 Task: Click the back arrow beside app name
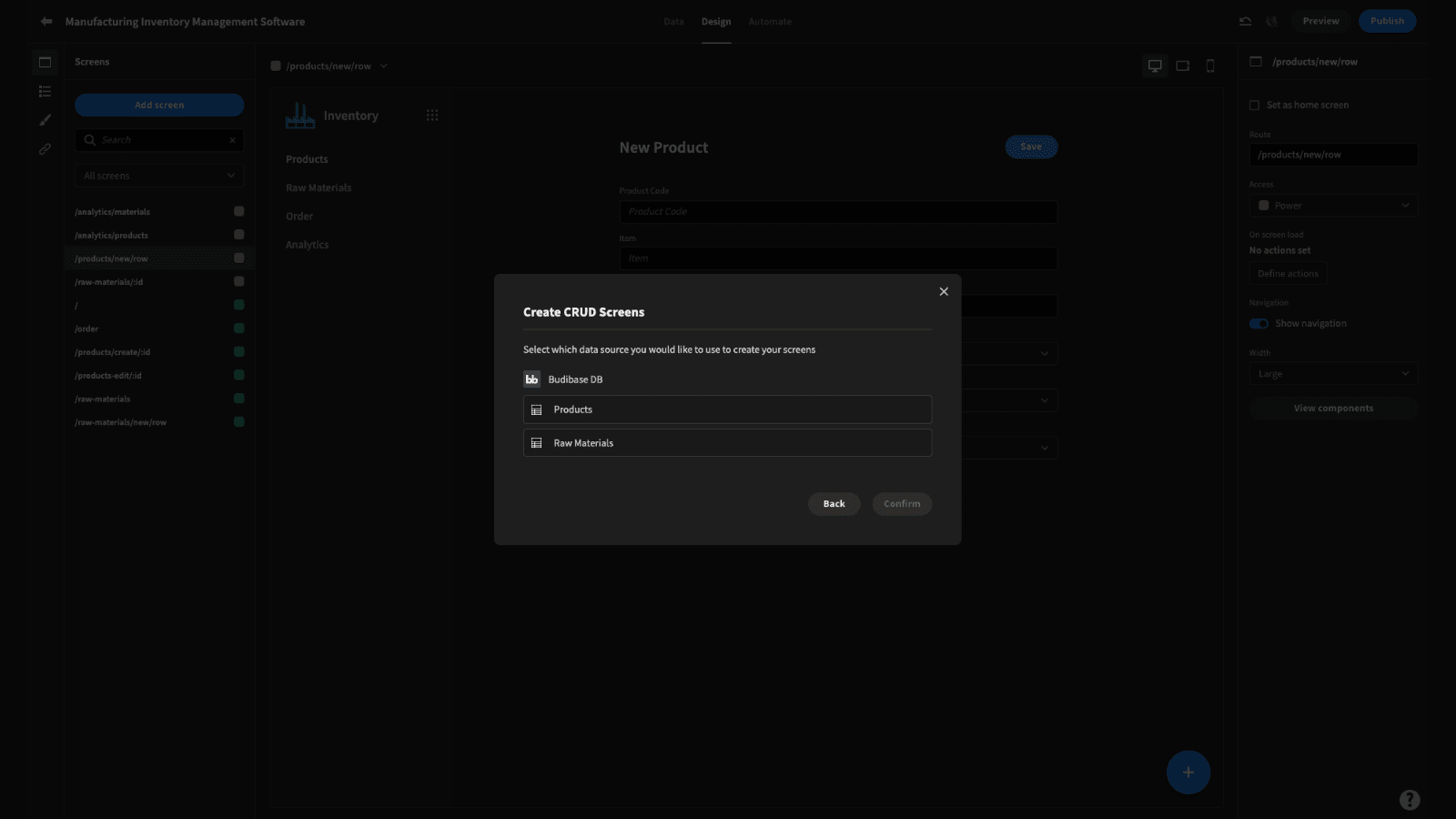point(46,21)
